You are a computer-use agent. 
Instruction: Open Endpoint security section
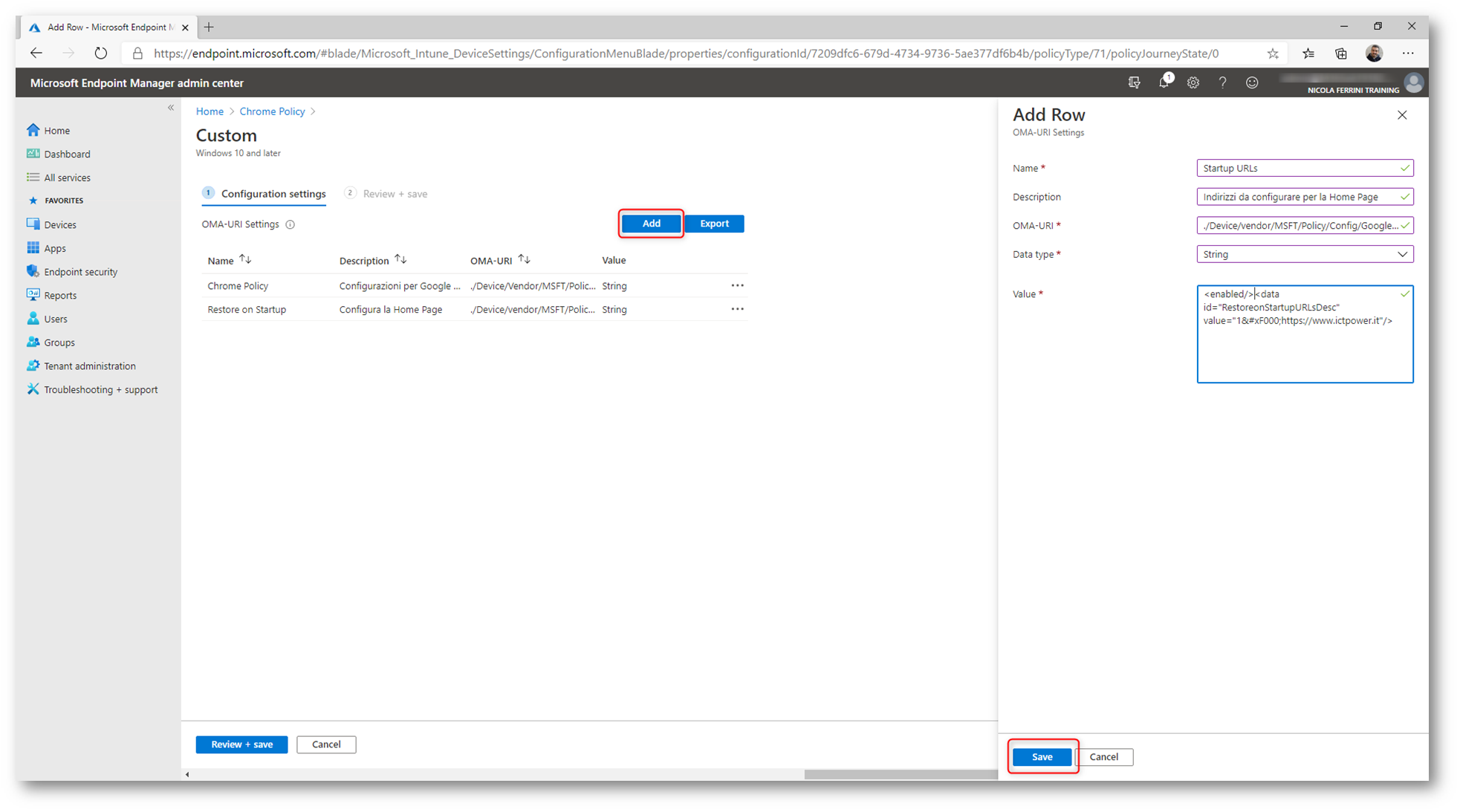pyautogui.click(x=80, y=272)
